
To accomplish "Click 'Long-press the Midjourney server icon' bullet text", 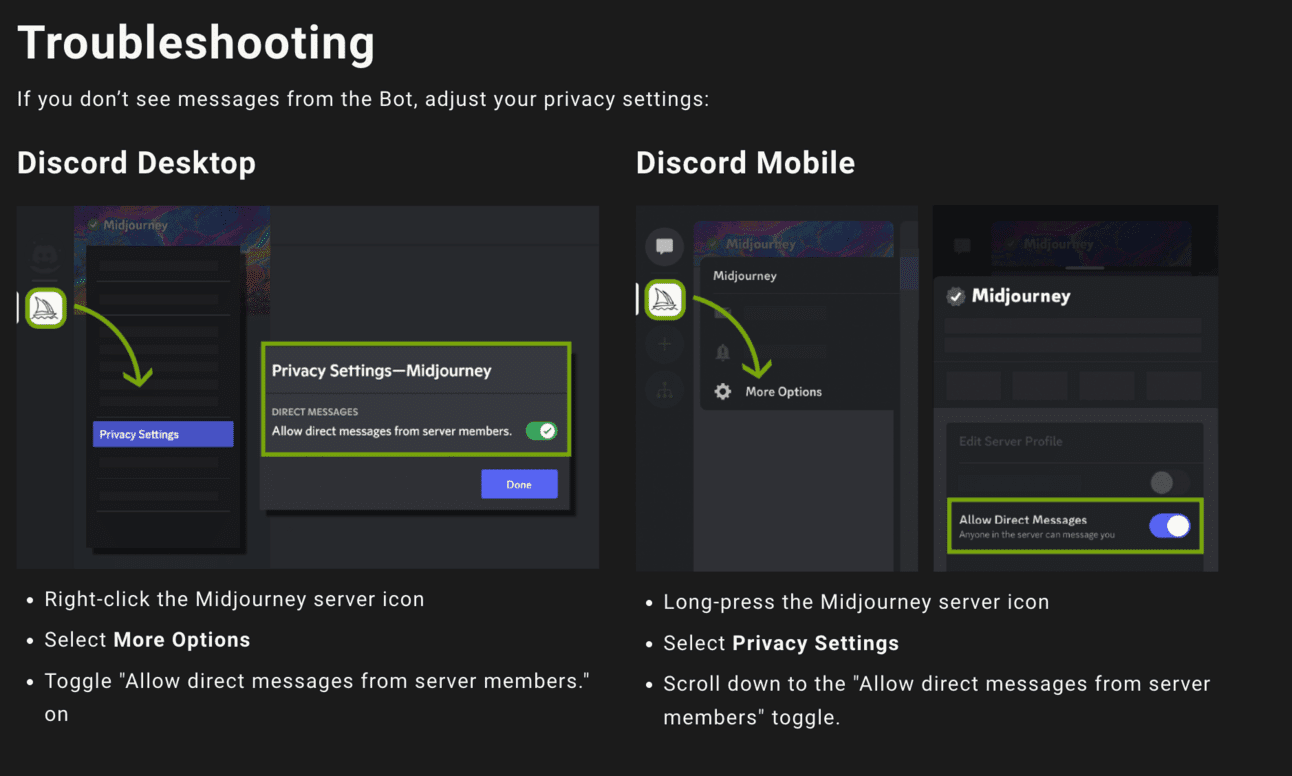I will 856,602.
